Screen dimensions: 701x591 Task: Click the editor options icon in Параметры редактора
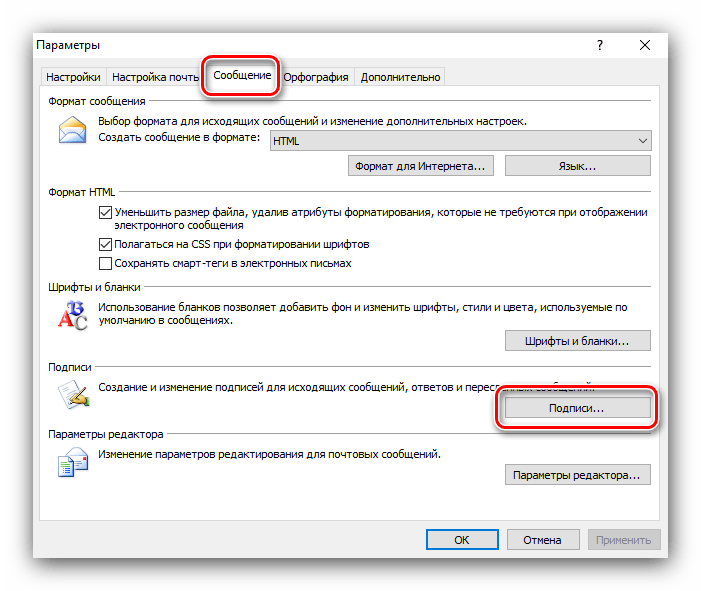pos(73,463)
